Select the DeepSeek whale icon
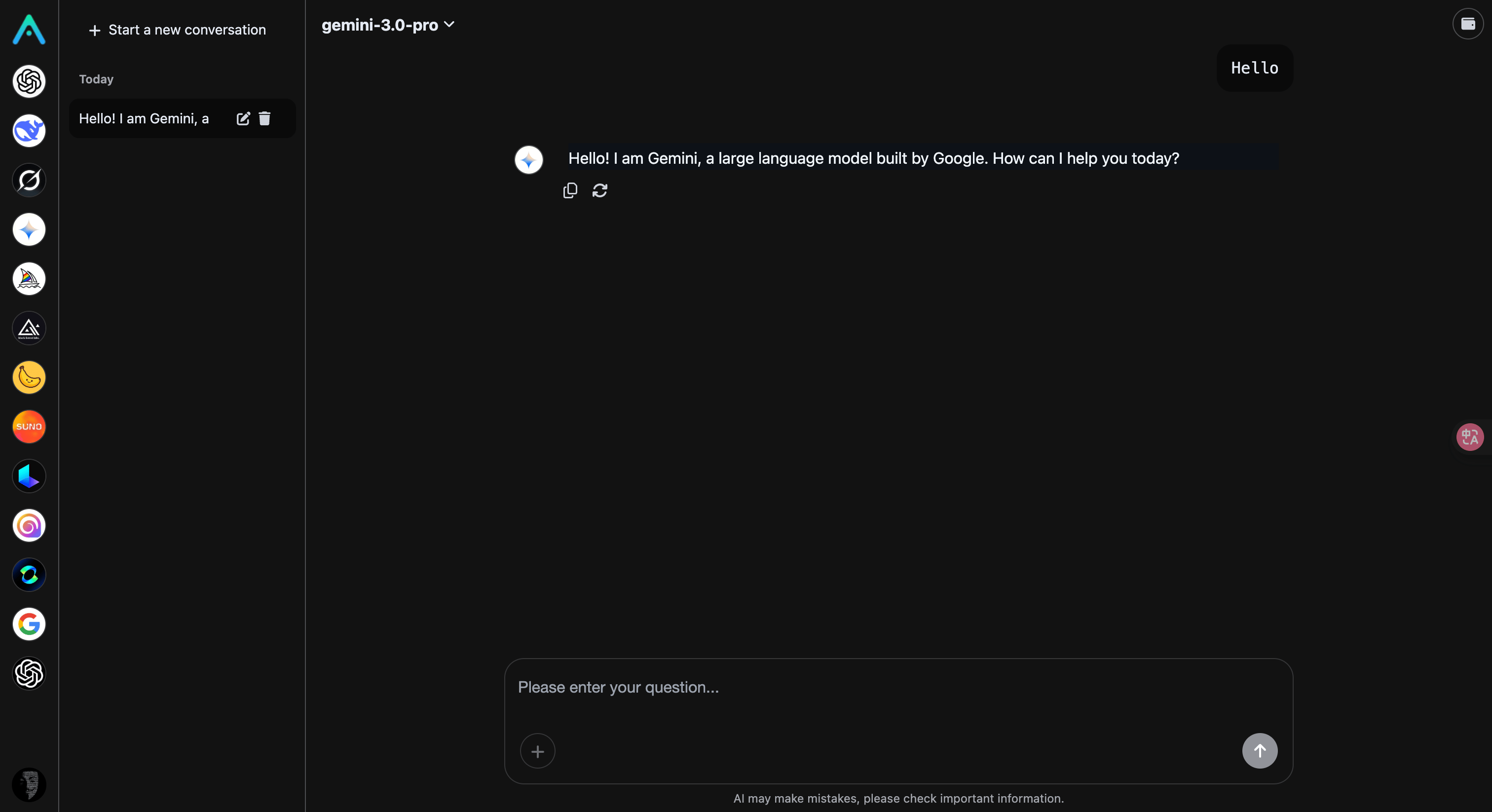This screenshot has height=812, width=1492. tap(29, 130)
